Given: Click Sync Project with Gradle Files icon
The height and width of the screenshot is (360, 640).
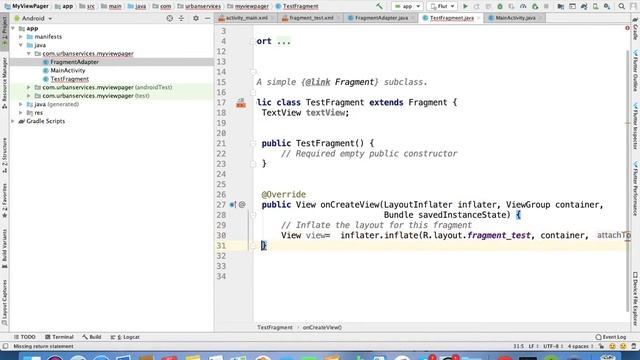Looking at the screenshot, I should [584, 6].
